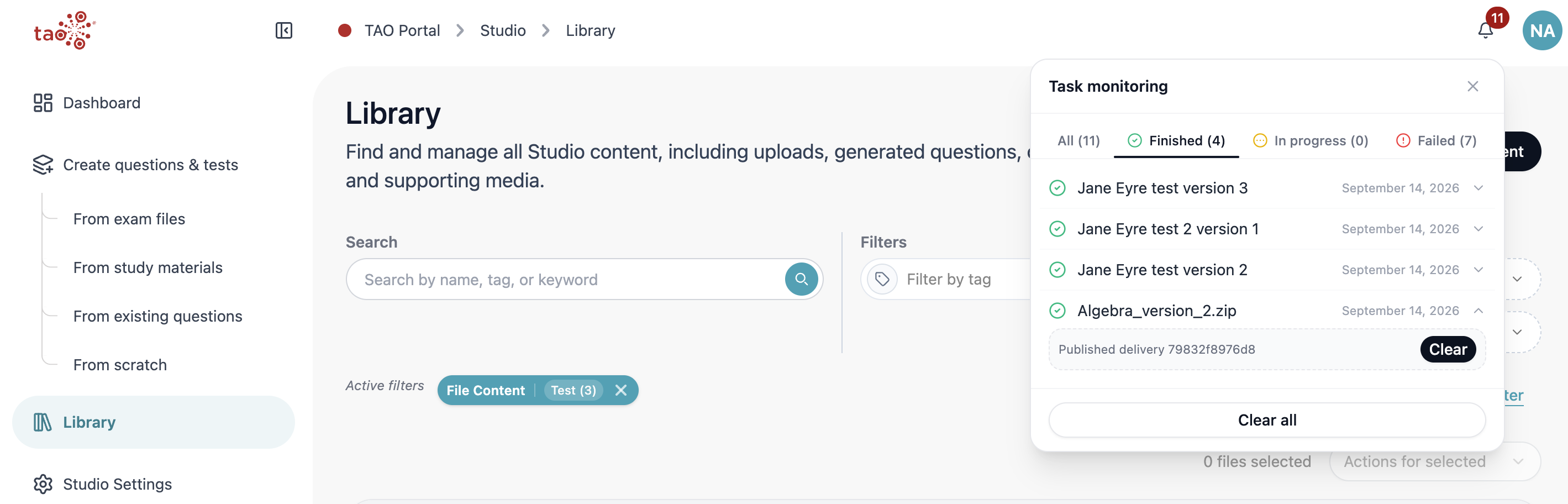Click the Library breadcrumb
Viewport: 1568px width, 504px height.
pyautogui.click(x=591, y=30)
